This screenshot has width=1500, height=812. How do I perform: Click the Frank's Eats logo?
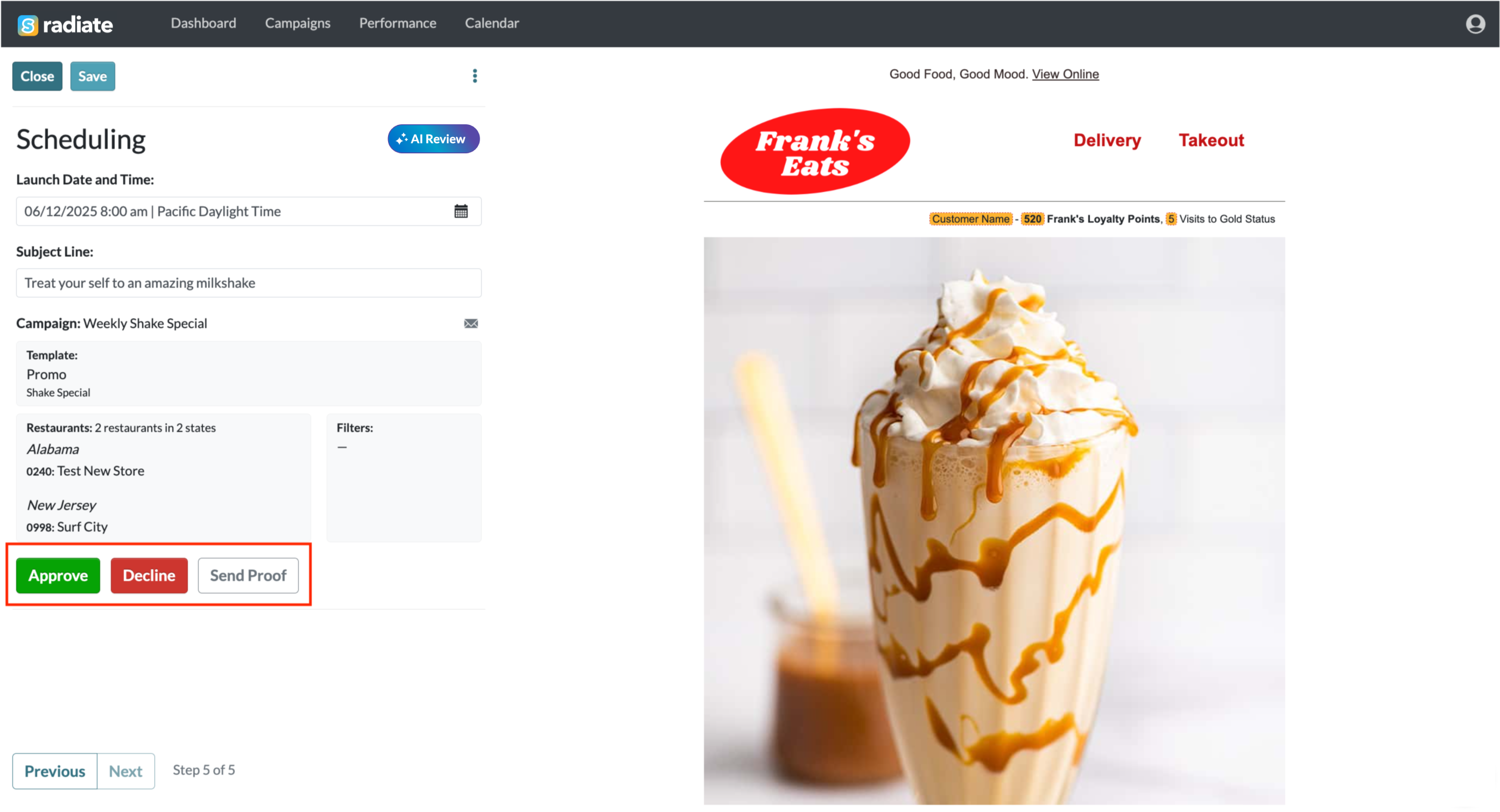pyautogui.click(x=815, y=151)
